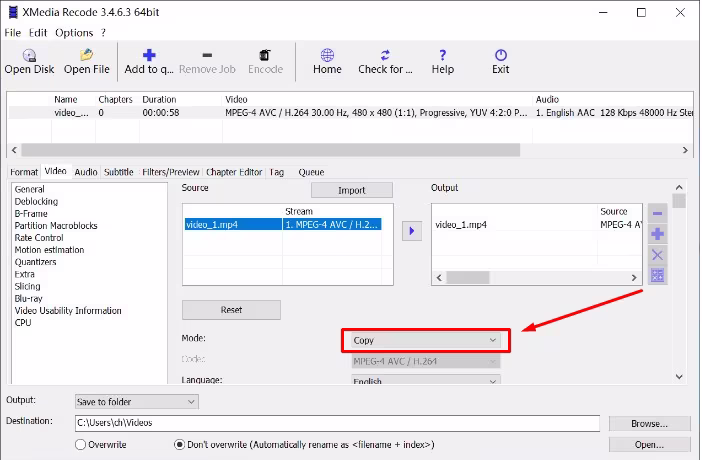Click the Encode toolbar icon

(x=265, y=55)
